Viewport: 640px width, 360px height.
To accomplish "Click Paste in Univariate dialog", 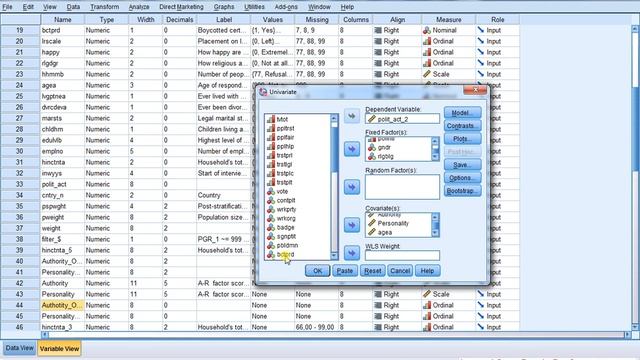I will [x=344, y=271].
